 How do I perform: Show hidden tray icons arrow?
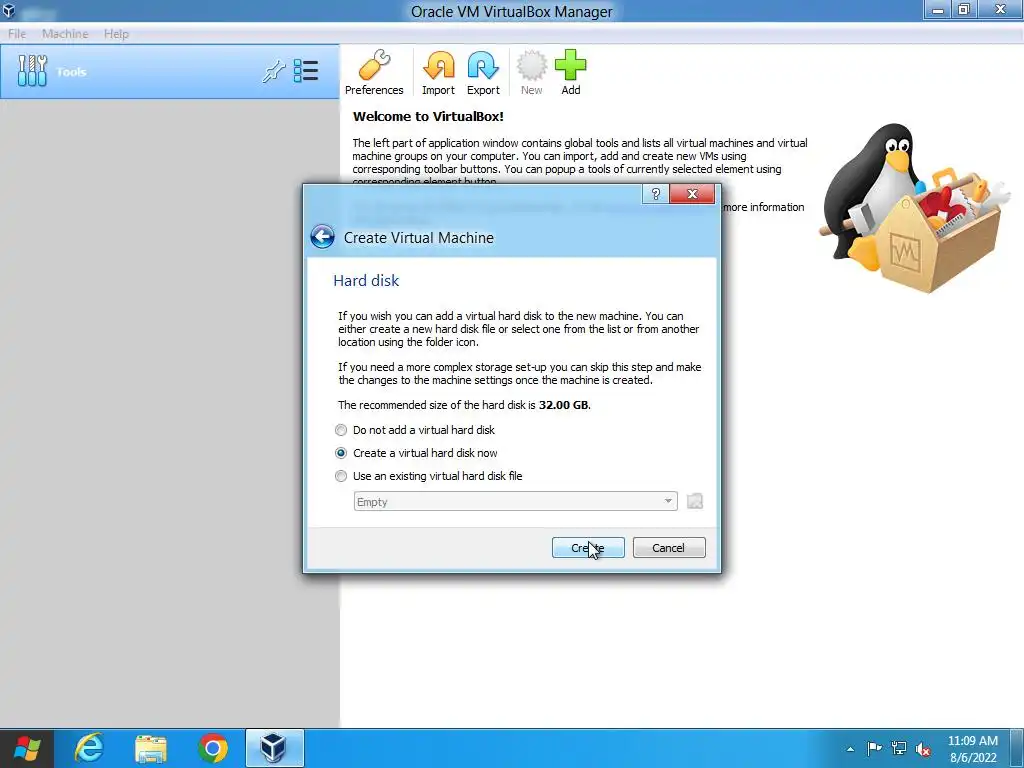(x=850, y=749)
